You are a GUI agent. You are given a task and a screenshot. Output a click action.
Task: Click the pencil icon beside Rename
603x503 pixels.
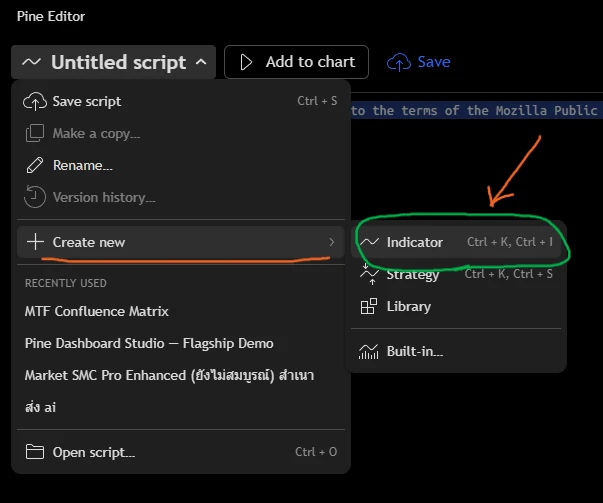pyautogui.click(x=35, y=165)
